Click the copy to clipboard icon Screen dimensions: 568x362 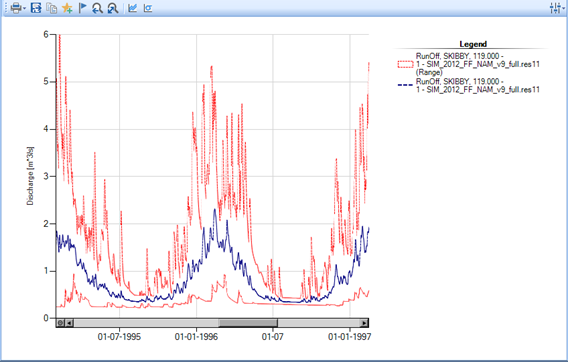(x=51, y=8)
